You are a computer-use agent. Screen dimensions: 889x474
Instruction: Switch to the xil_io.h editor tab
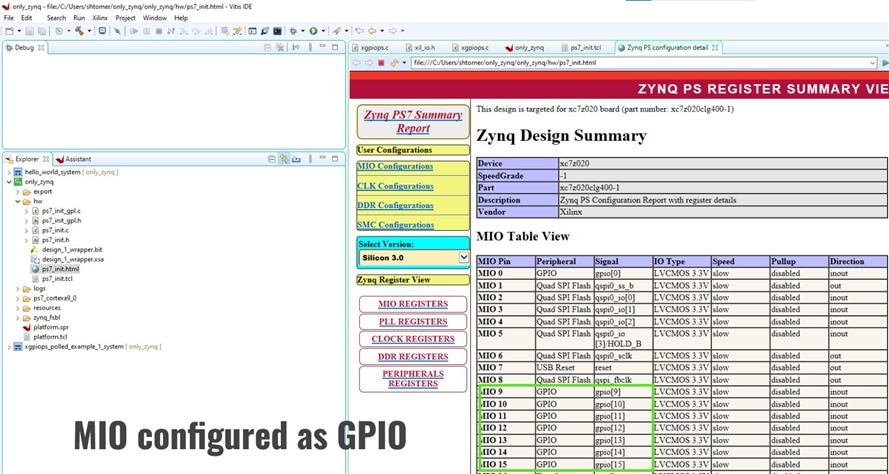point(421,48)
